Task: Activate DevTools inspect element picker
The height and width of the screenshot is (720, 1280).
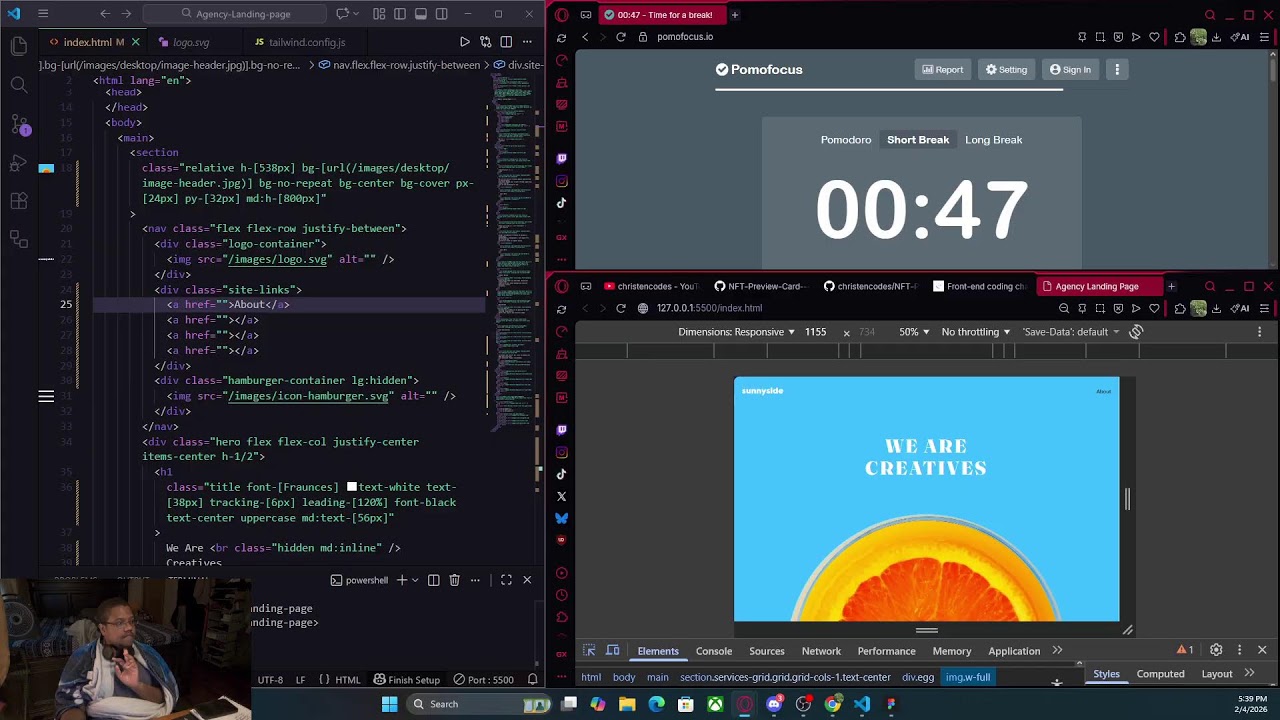Action: pyautogui.click(x=589, y=651)
